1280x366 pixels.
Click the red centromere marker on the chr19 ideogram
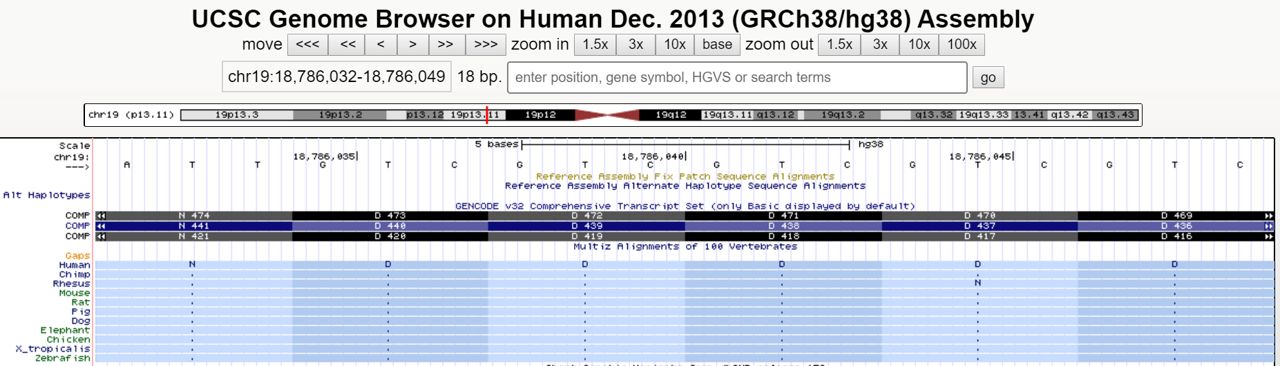pyautogui.click(x=607, y=115)
